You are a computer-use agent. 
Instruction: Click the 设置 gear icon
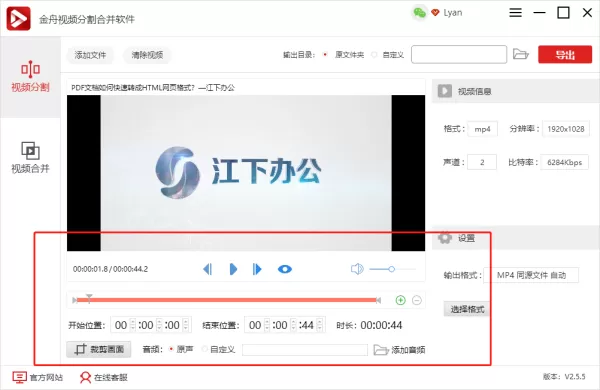tap(445, 238)
